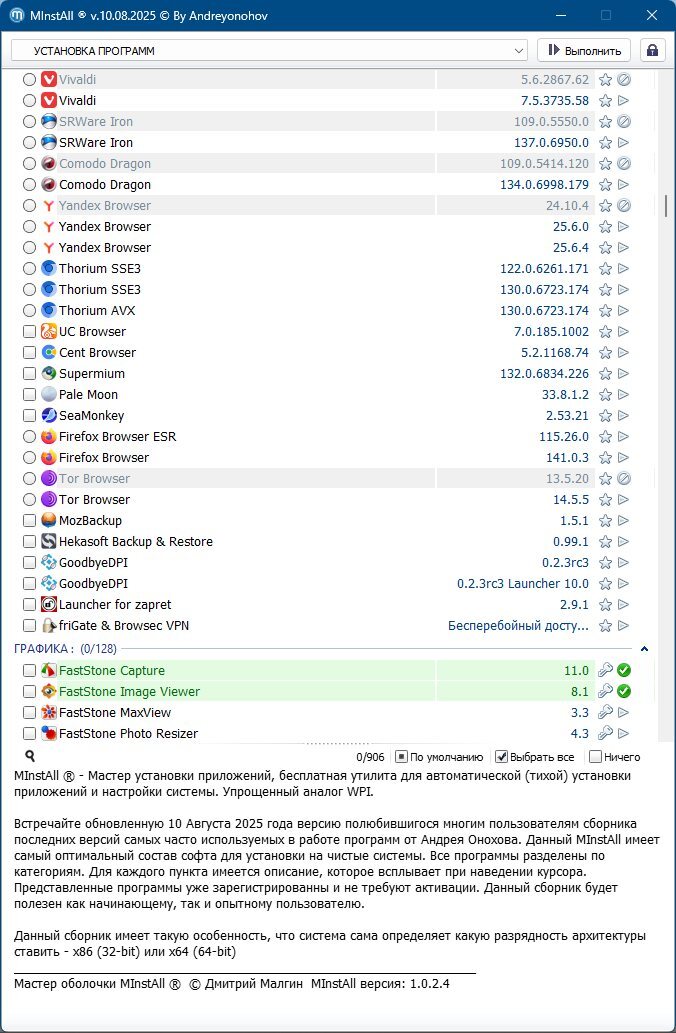Click the 'Выполнить' button

pyautogui.click(x=584, y=51)
